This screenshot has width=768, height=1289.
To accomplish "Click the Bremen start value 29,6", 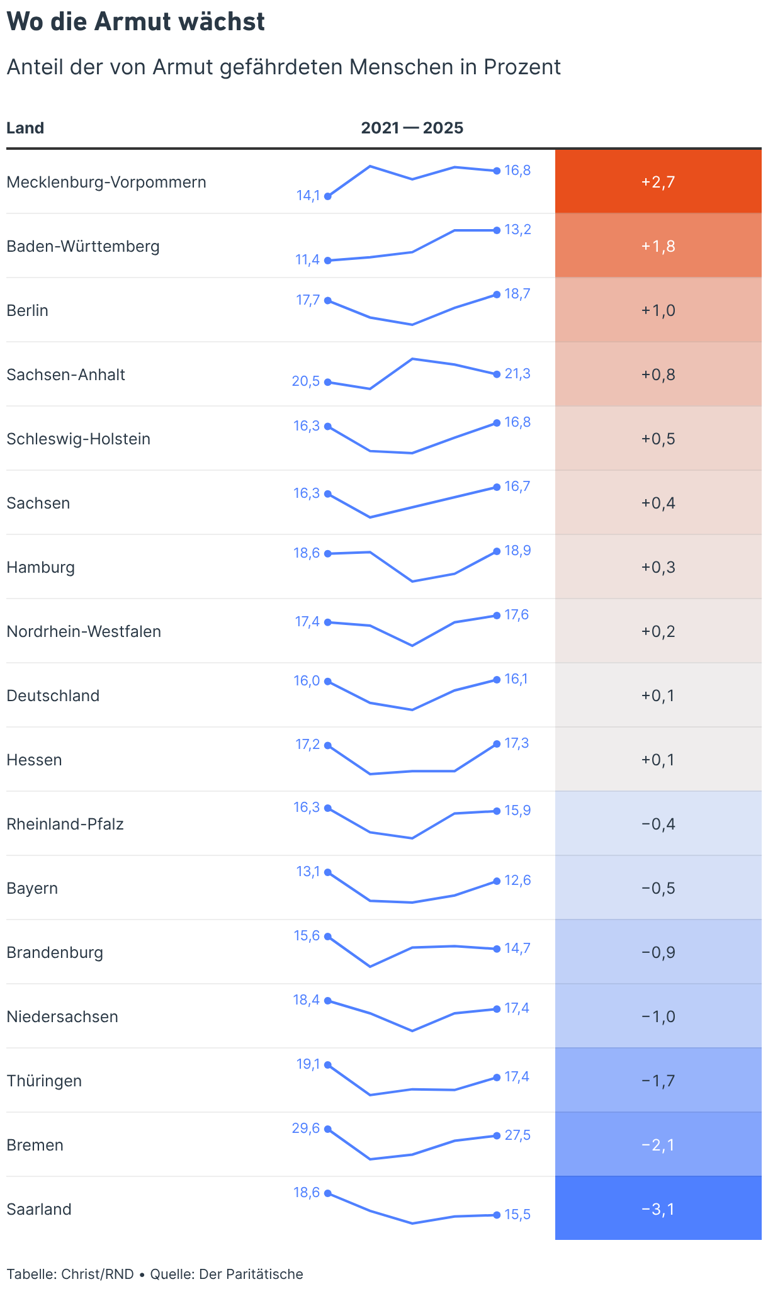I will [306, 1128].
